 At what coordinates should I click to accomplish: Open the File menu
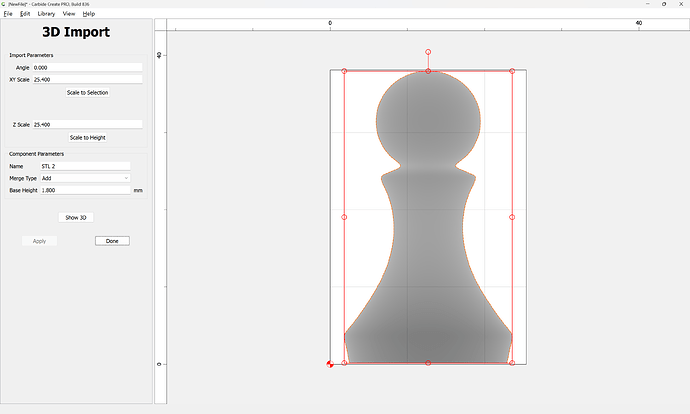(8, 14)
